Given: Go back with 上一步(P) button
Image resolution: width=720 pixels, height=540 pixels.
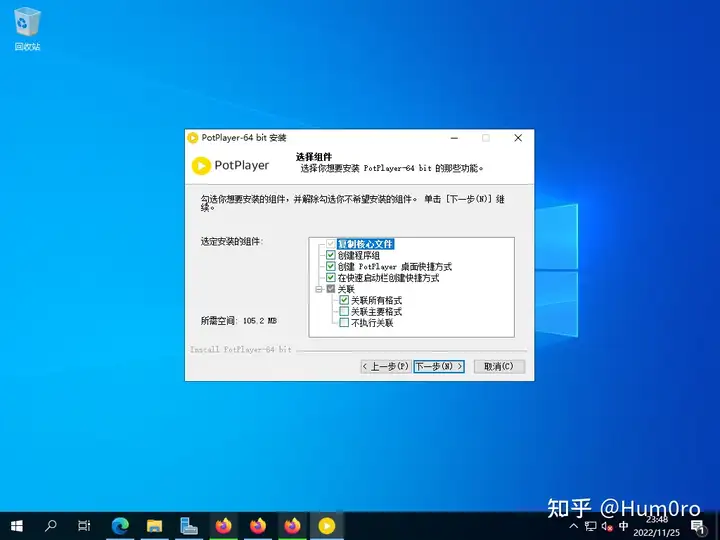Looking at the screenshot, I should click(386, 366).
